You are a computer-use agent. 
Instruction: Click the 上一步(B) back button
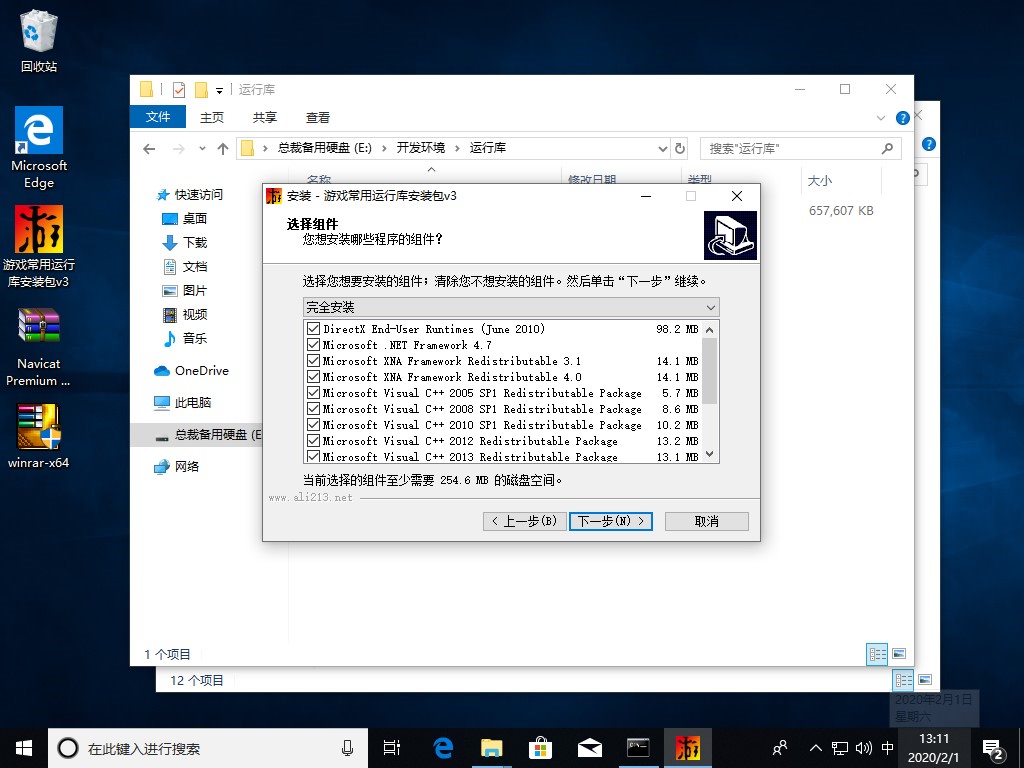point(524,521)
